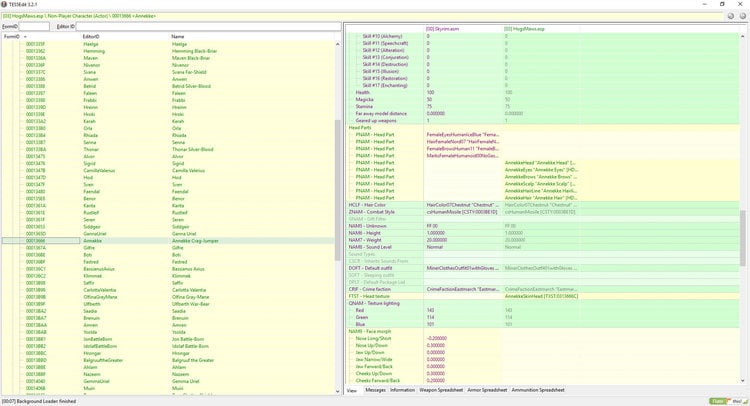
Task: Click the CRIF - Crime faction field label
Action: click(370, 289)
